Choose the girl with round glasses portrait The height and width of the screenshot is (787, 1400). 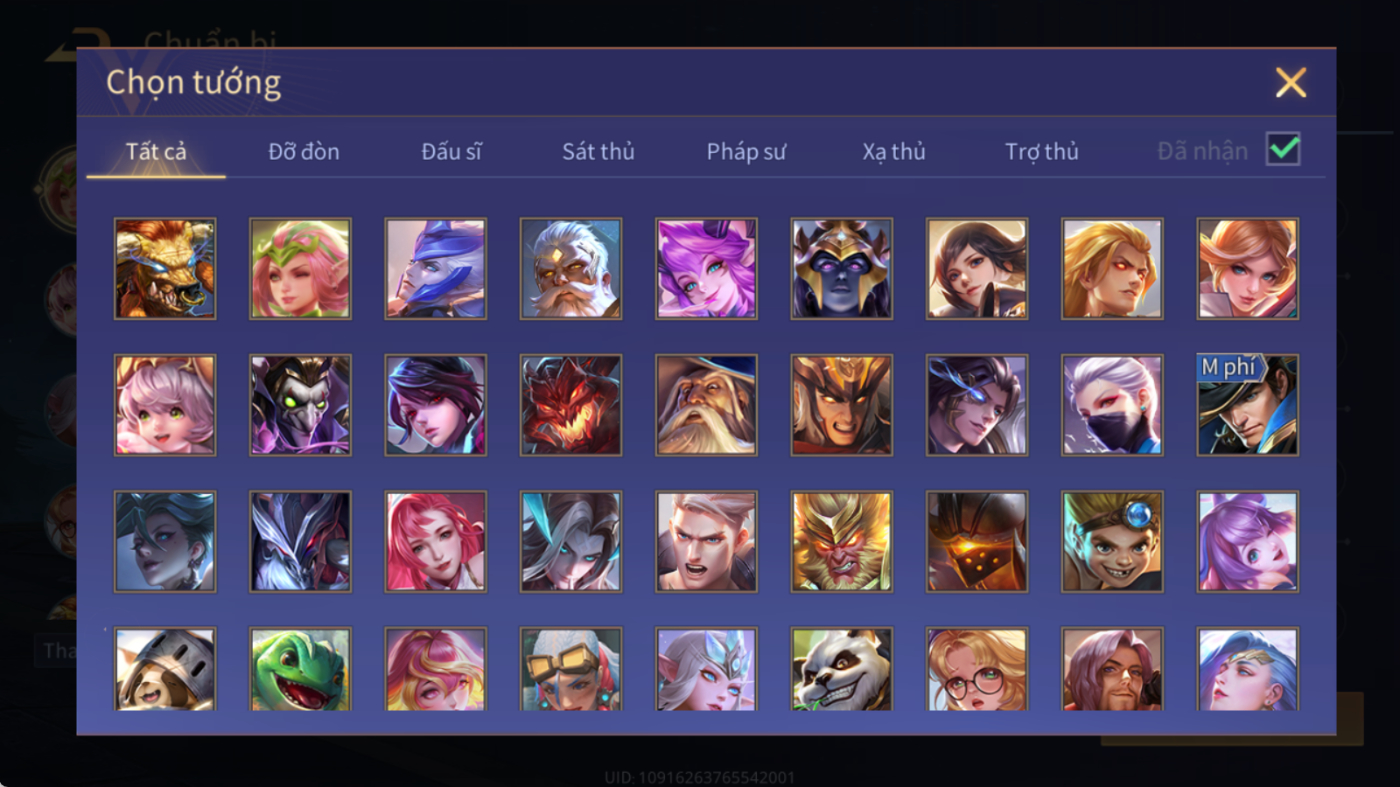click(977, 669)
